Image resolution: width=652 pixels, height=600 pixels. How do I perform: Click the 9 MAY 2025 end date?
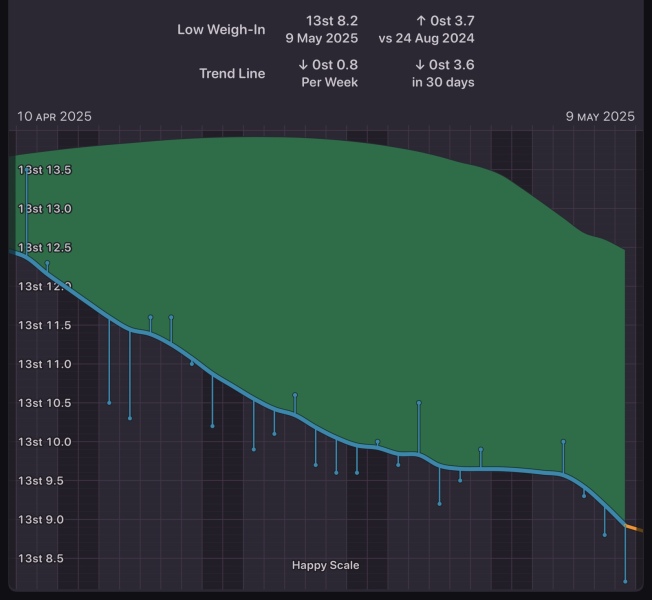pos(599,117)
